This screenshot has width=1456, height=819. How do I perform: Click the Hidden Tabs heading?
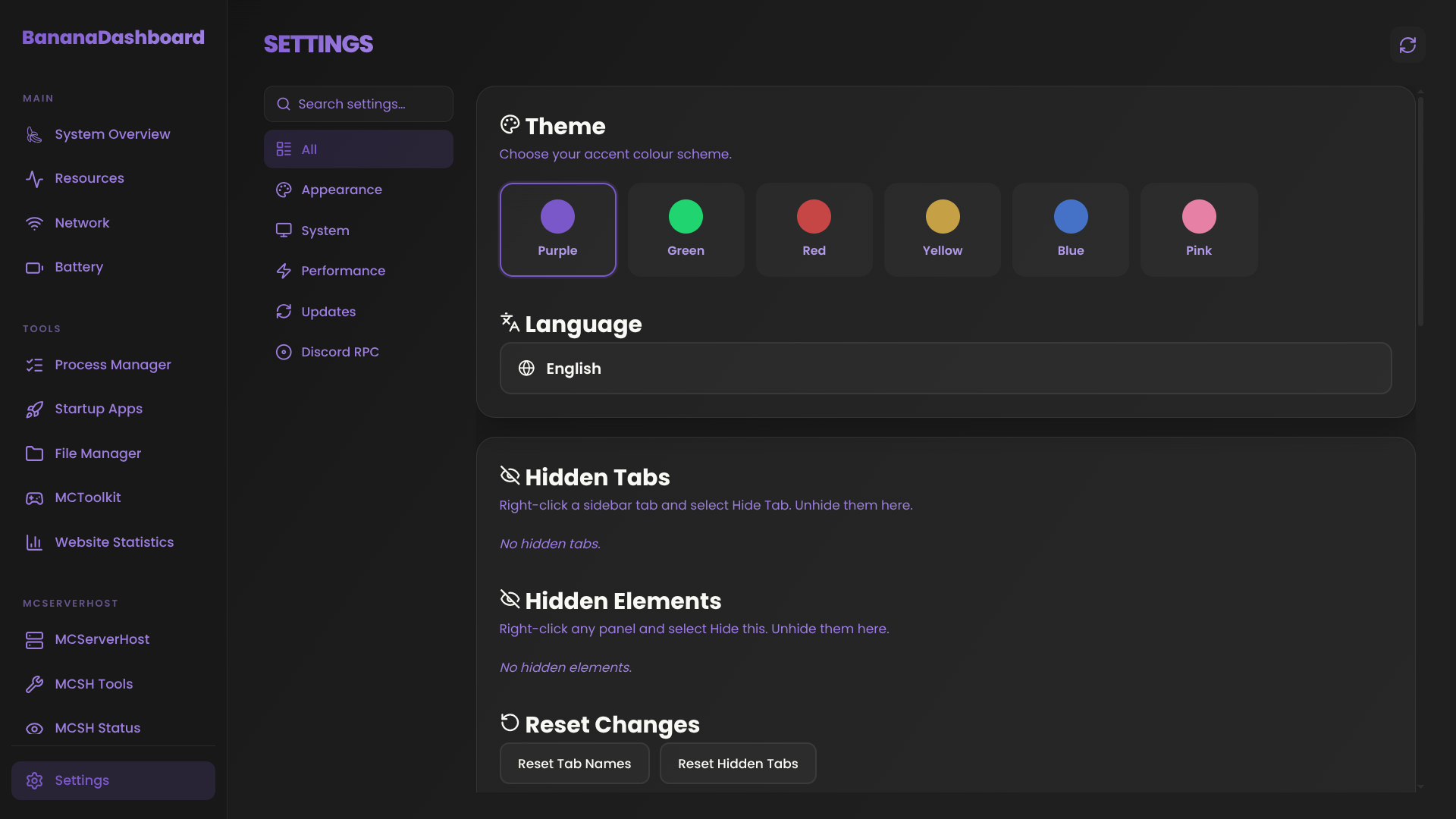point(598,478)
